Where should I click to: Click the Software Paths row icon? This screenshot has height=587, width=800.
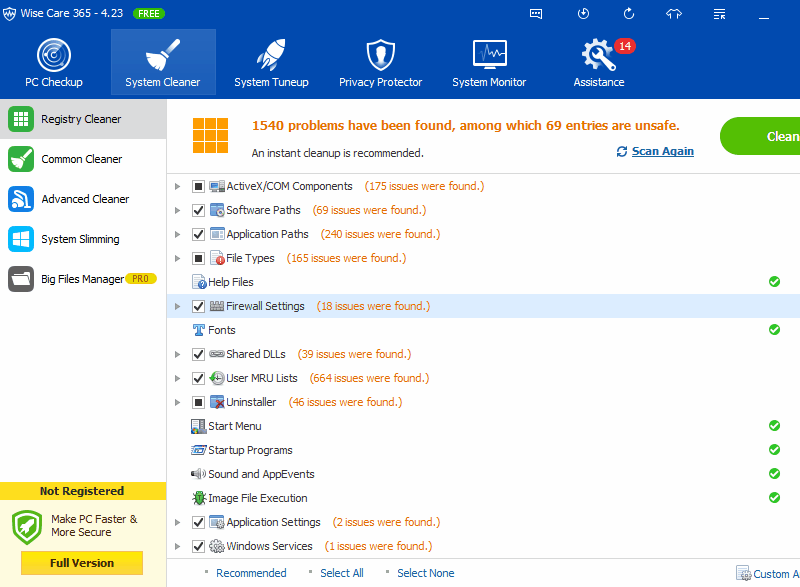217,210
